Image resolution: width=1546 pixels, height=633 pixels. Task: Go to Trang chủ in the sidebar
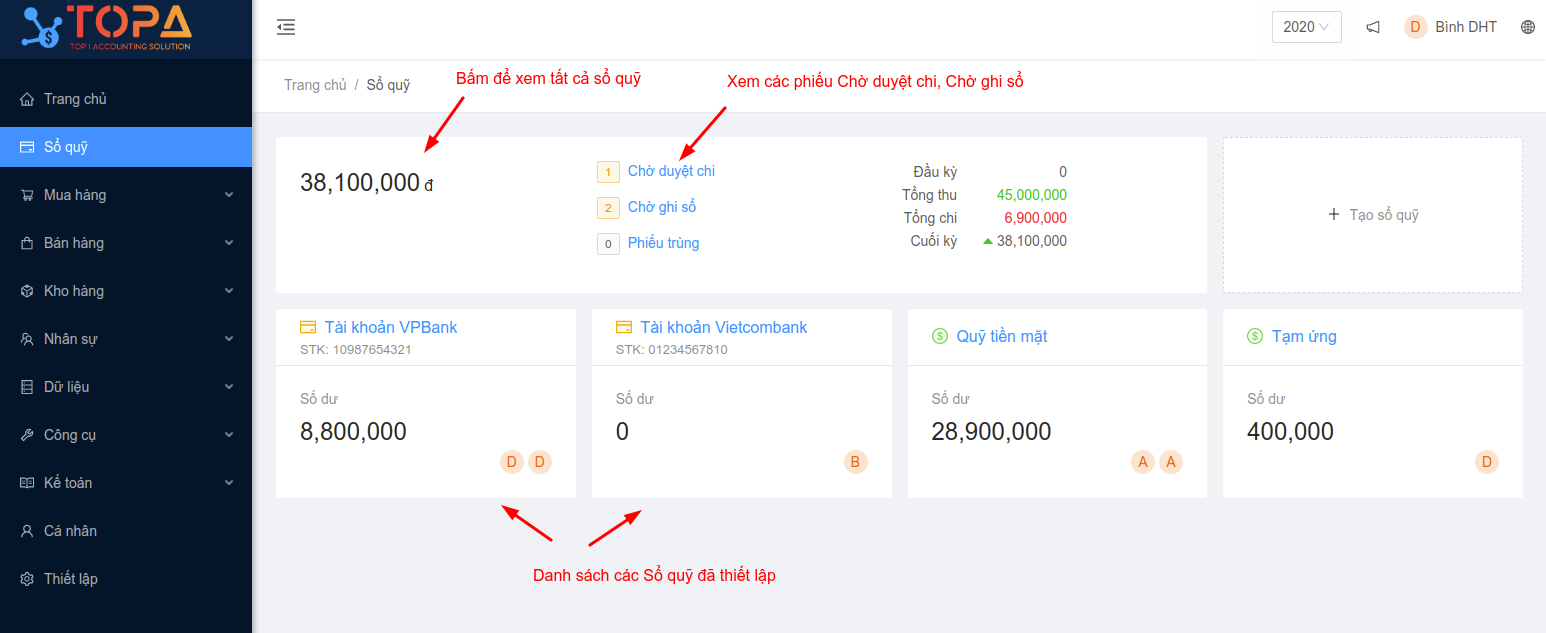tap(75, 99)
